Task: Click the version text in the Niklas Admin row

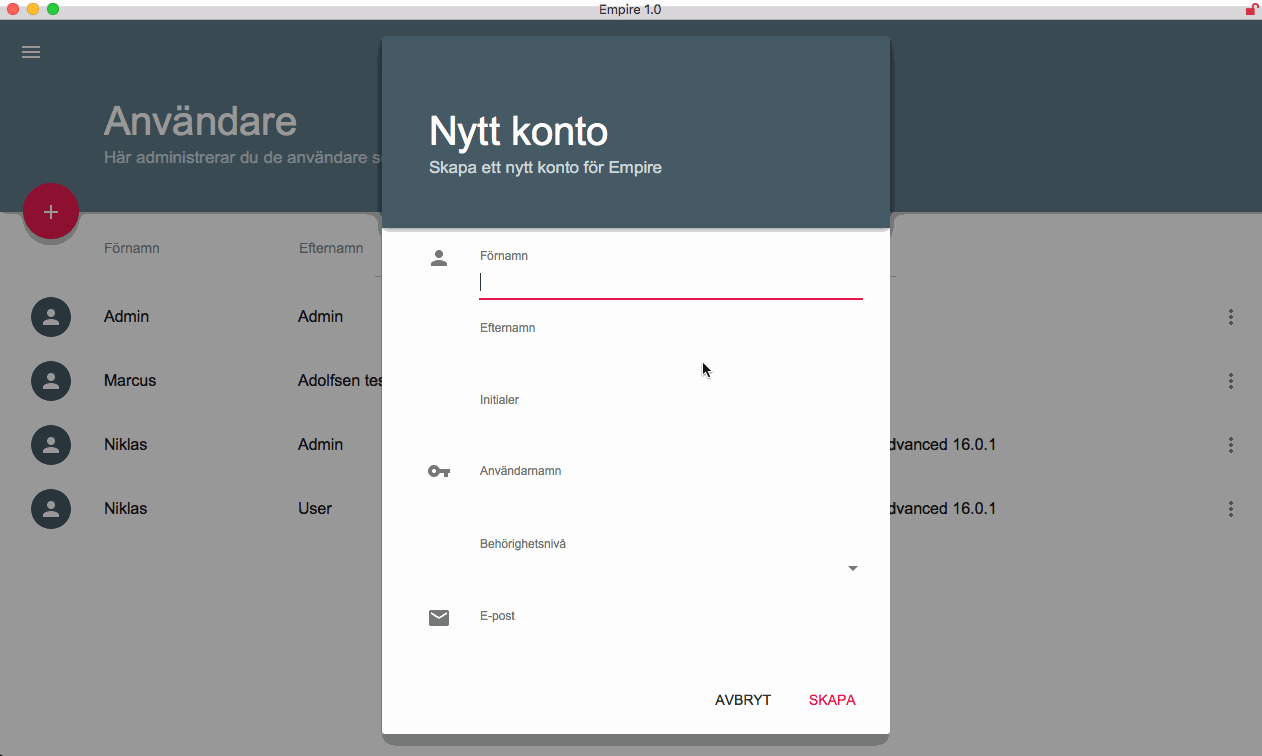Action: coord(943,445)
